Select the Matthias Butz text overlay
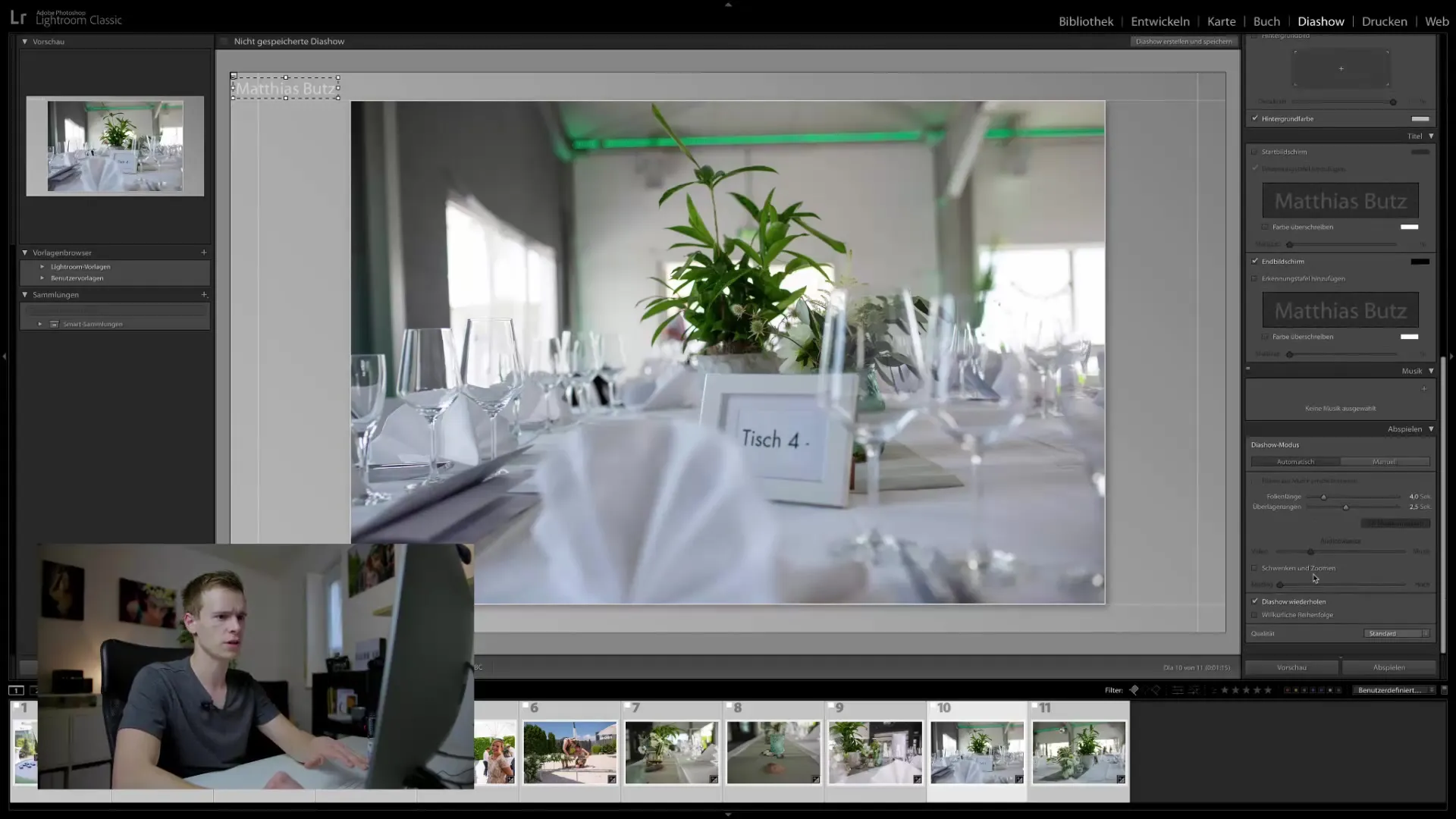 [x=285, y=88]
